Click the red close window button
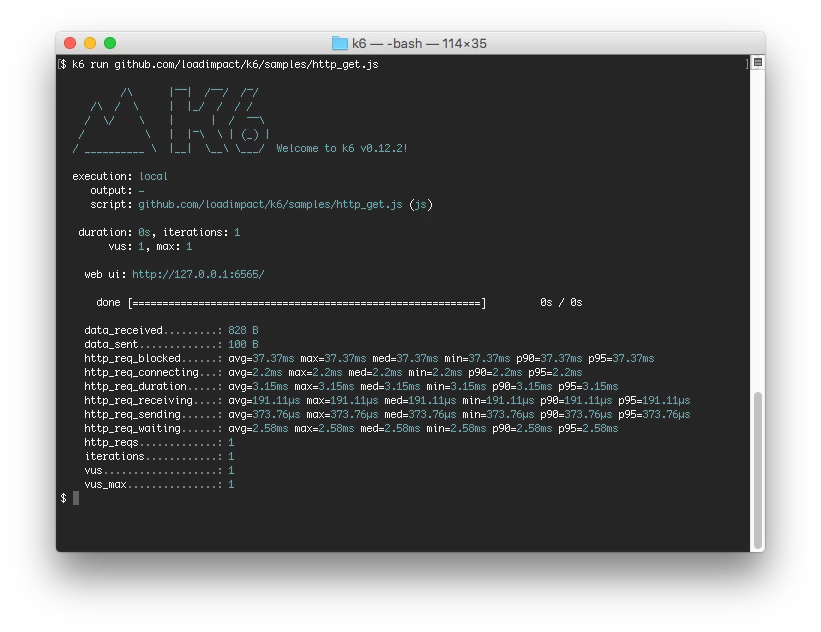 (x=70, y=43)
